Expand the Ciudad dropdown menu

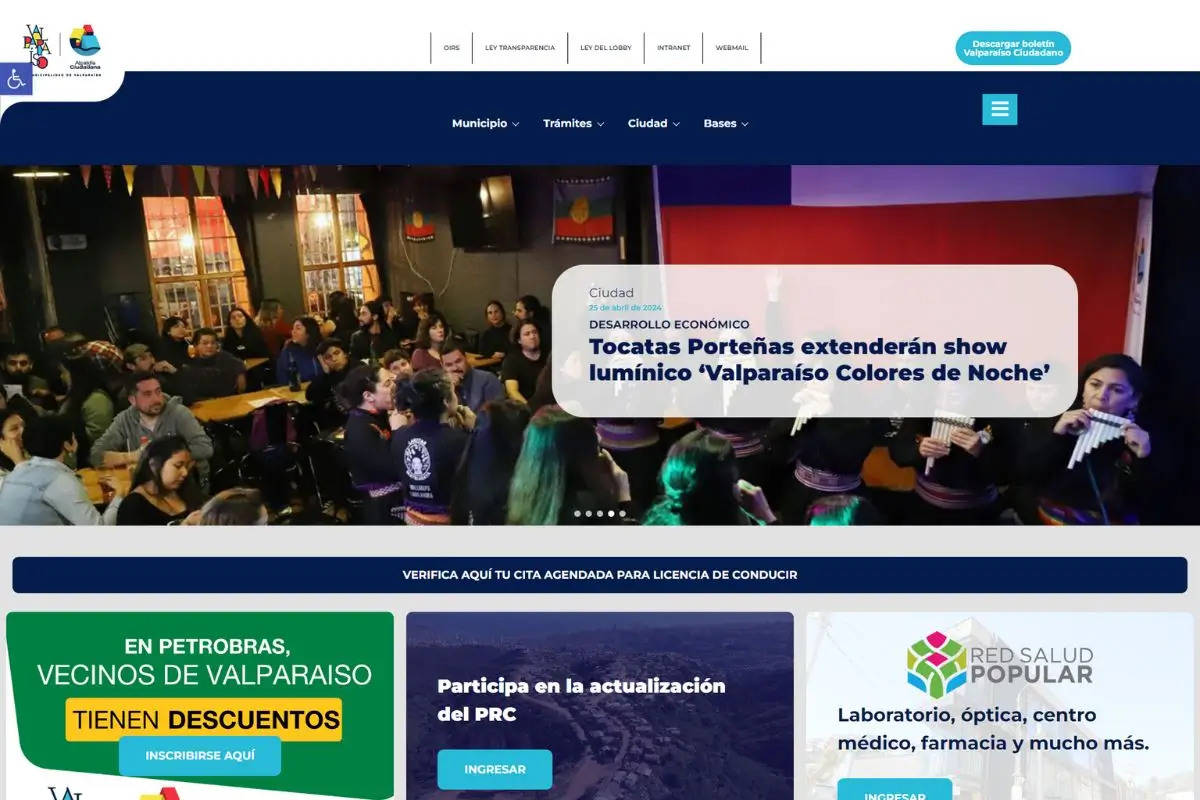pos(653,124)
